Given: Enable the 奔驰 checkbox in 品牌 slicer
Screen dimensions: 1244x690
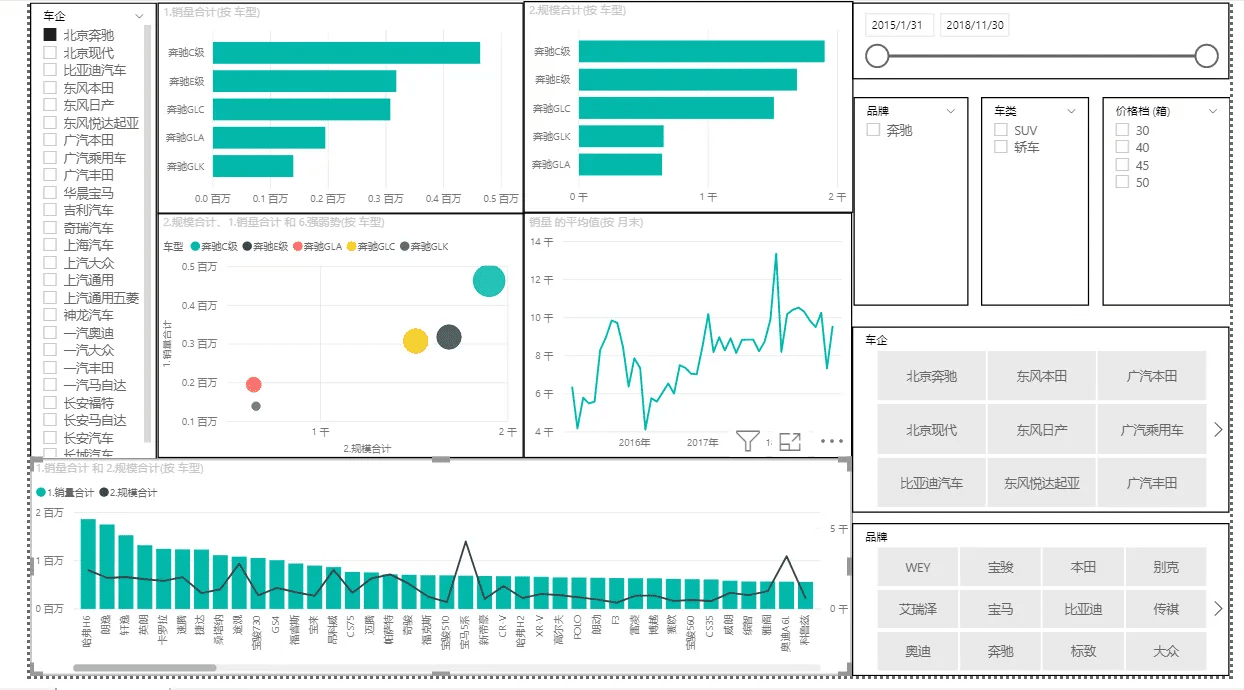Looking at the screenshot, I should coord(874,130).
